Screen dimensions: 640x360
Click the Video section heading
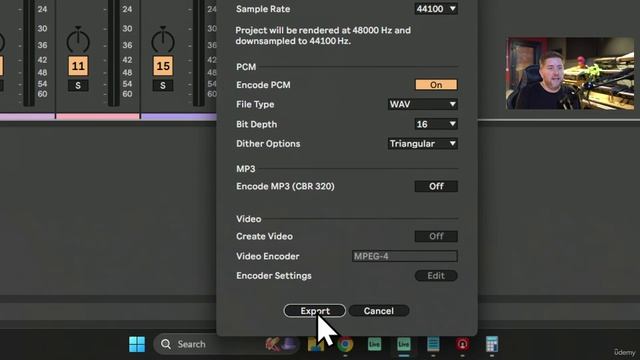(x=249, y=219)
